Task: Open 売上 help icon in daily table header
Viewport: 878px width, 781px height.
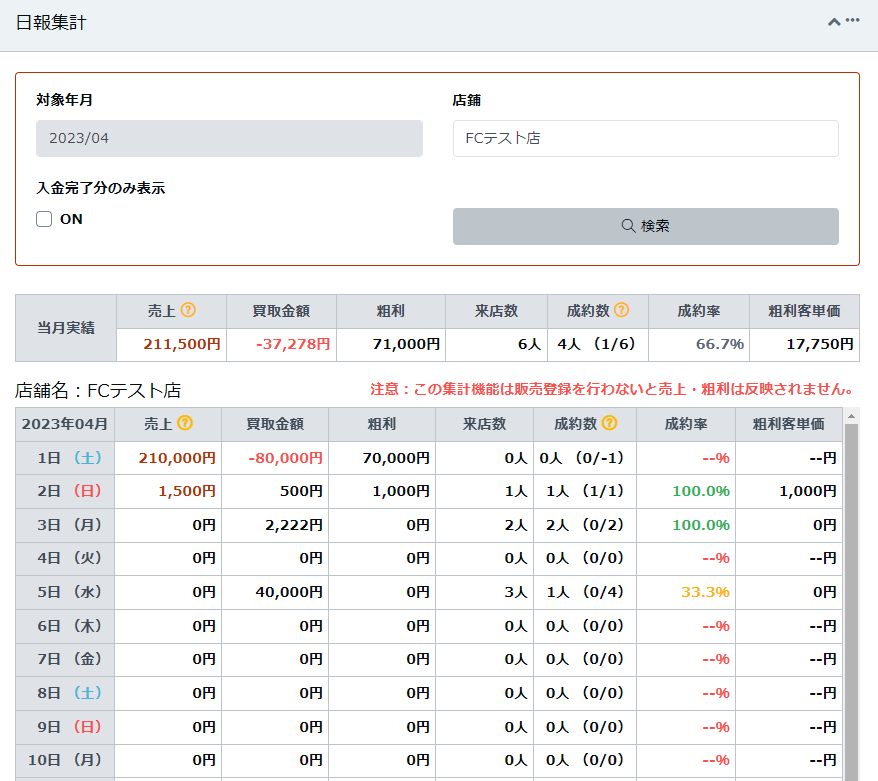Action: click(185, 424)
